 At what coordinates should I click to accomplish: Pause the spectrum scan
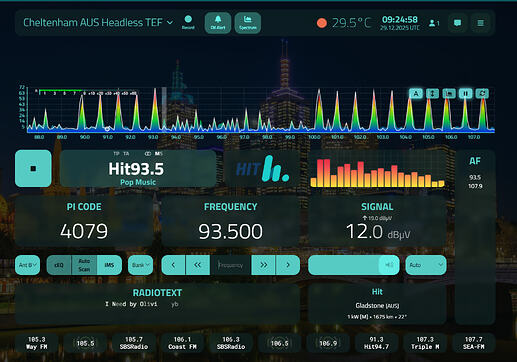tap(466, 94)
